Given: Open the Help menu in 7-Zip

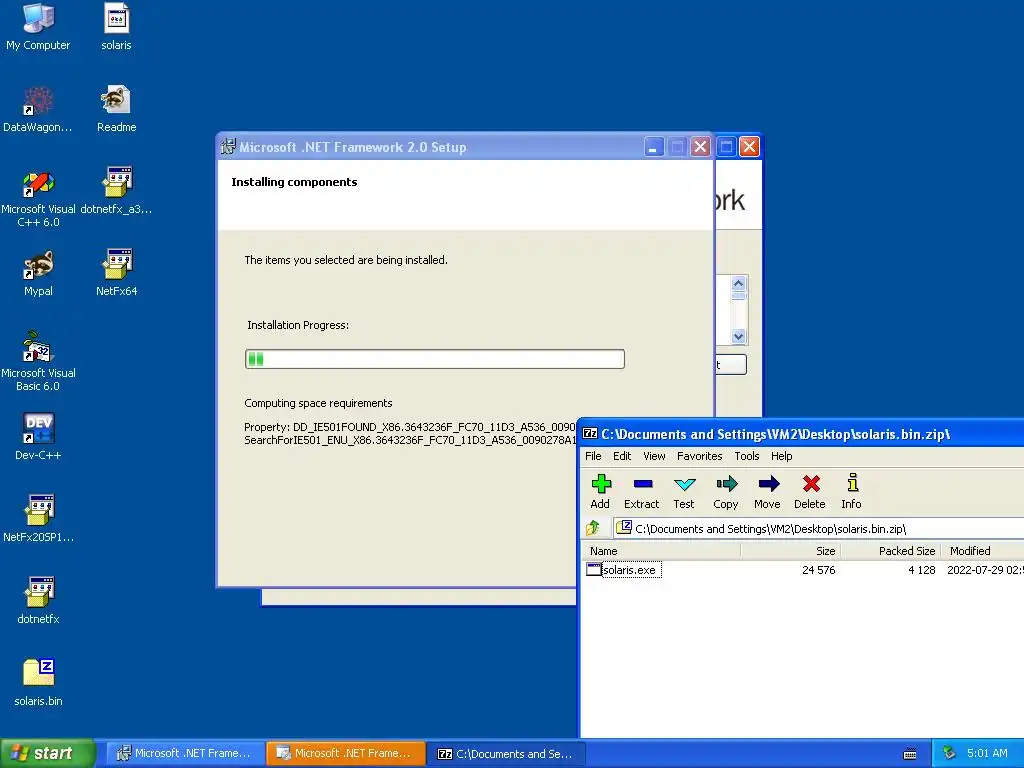Looking at the screenshot, I should [781, 456].
